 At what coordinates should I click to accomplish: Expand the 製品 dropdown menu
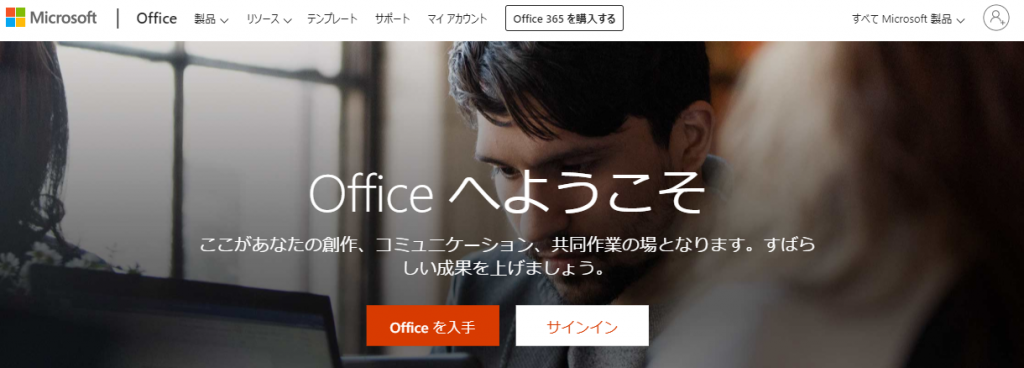pos(212,19)
